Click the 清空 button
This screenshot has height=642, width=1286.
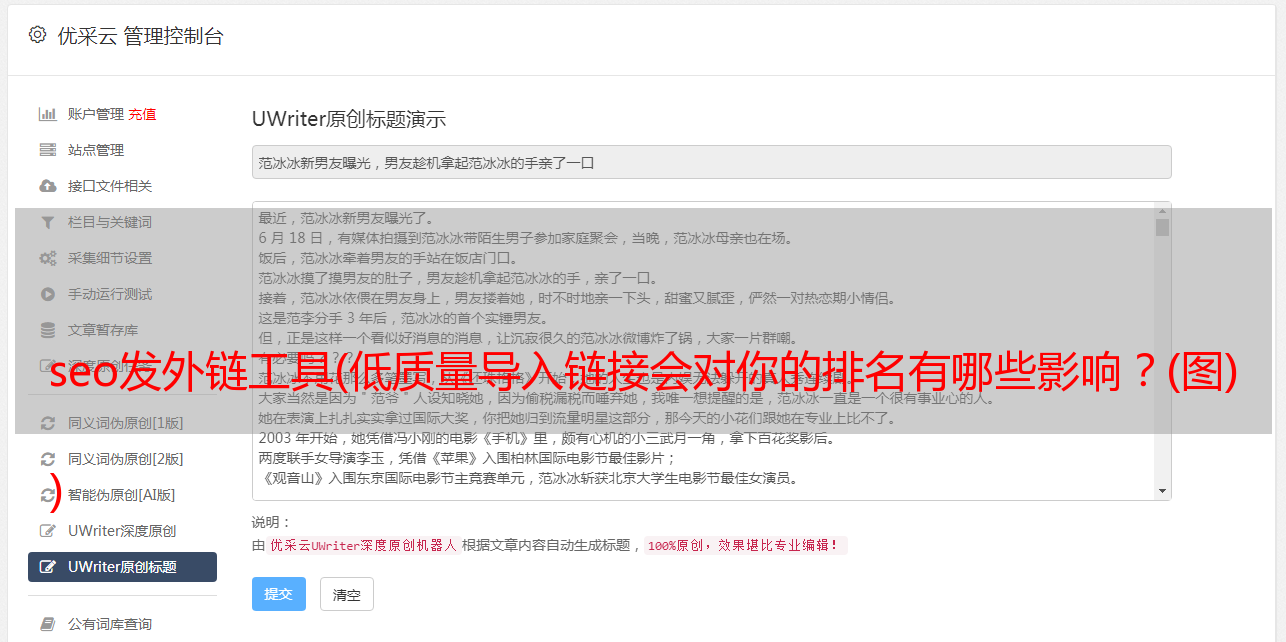click(x=347, y=594)
